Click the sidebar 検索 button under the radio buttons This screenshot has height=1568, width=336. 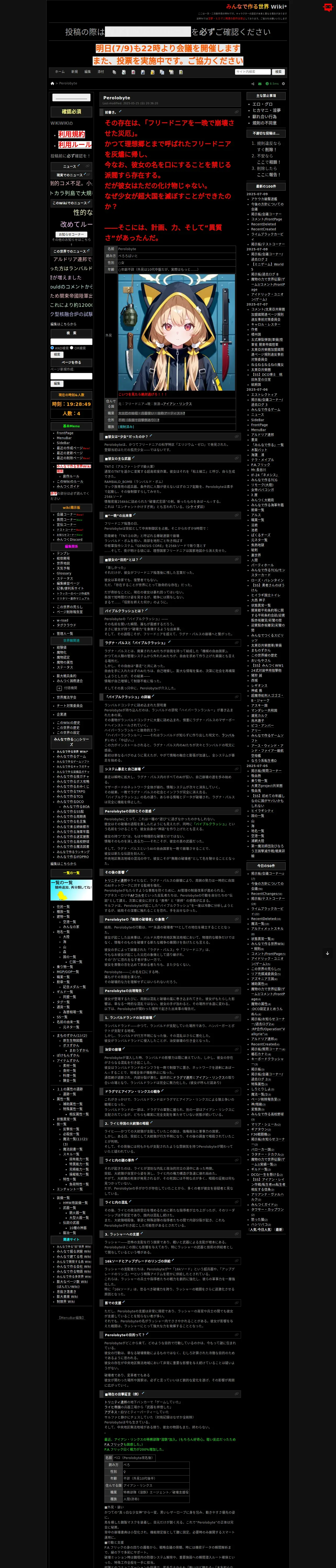pos(57,354)
